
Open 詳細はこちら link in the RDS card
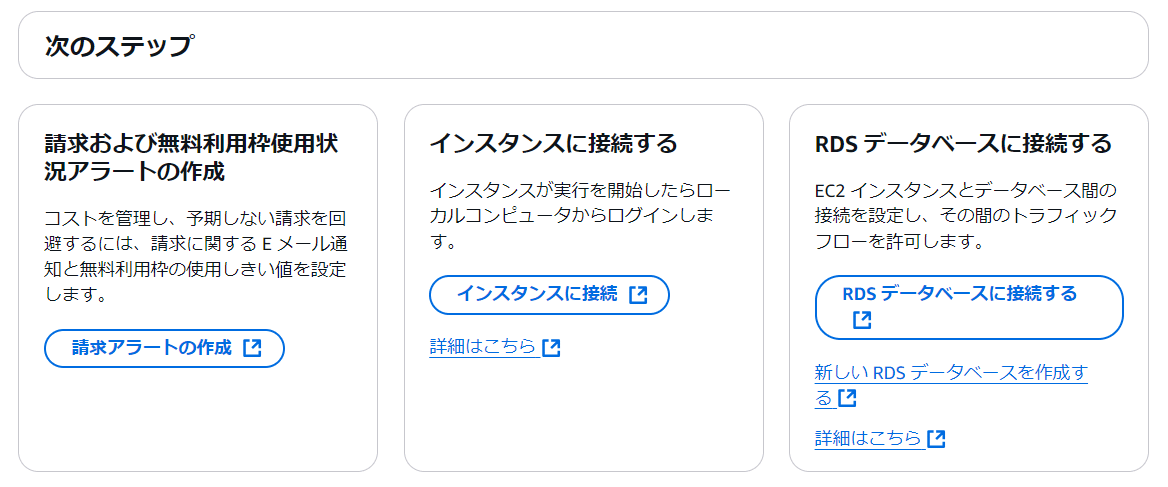point(869,439)
